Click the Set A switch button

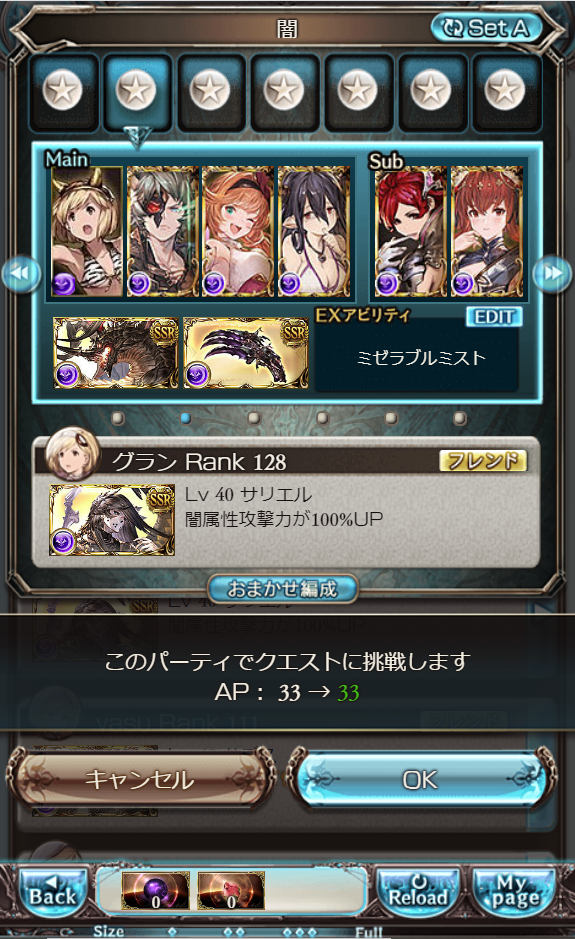point(486,28)
